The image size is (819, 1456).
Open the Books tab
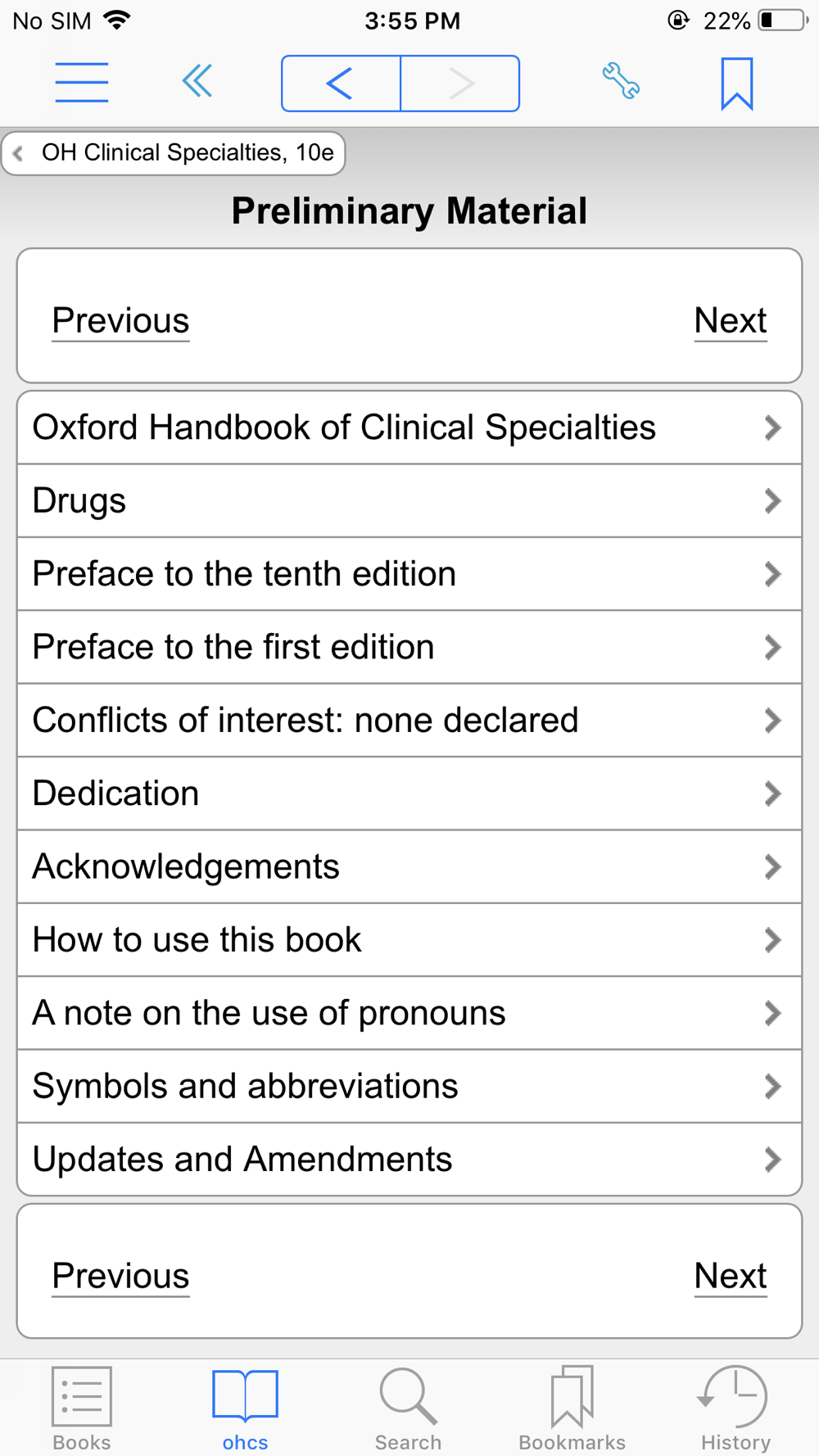(x=82, y=1409)
